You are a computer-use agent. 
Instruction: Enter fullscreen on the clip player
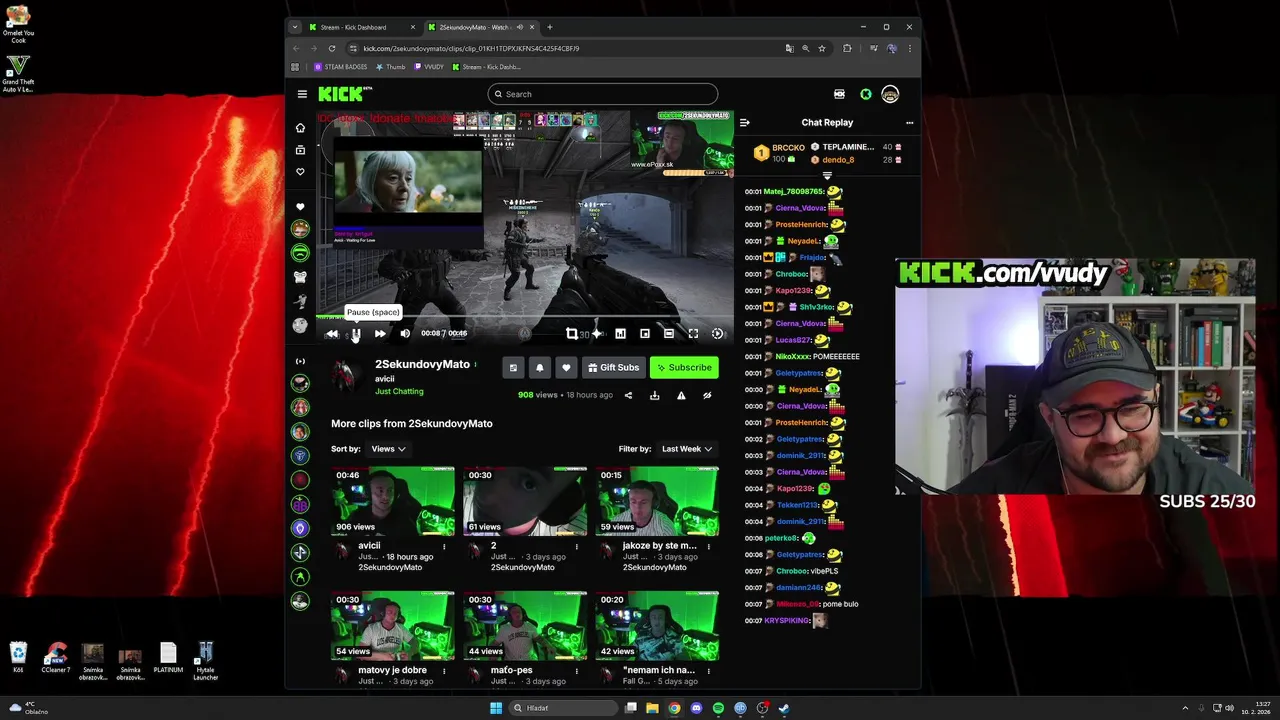coord(693,334)
